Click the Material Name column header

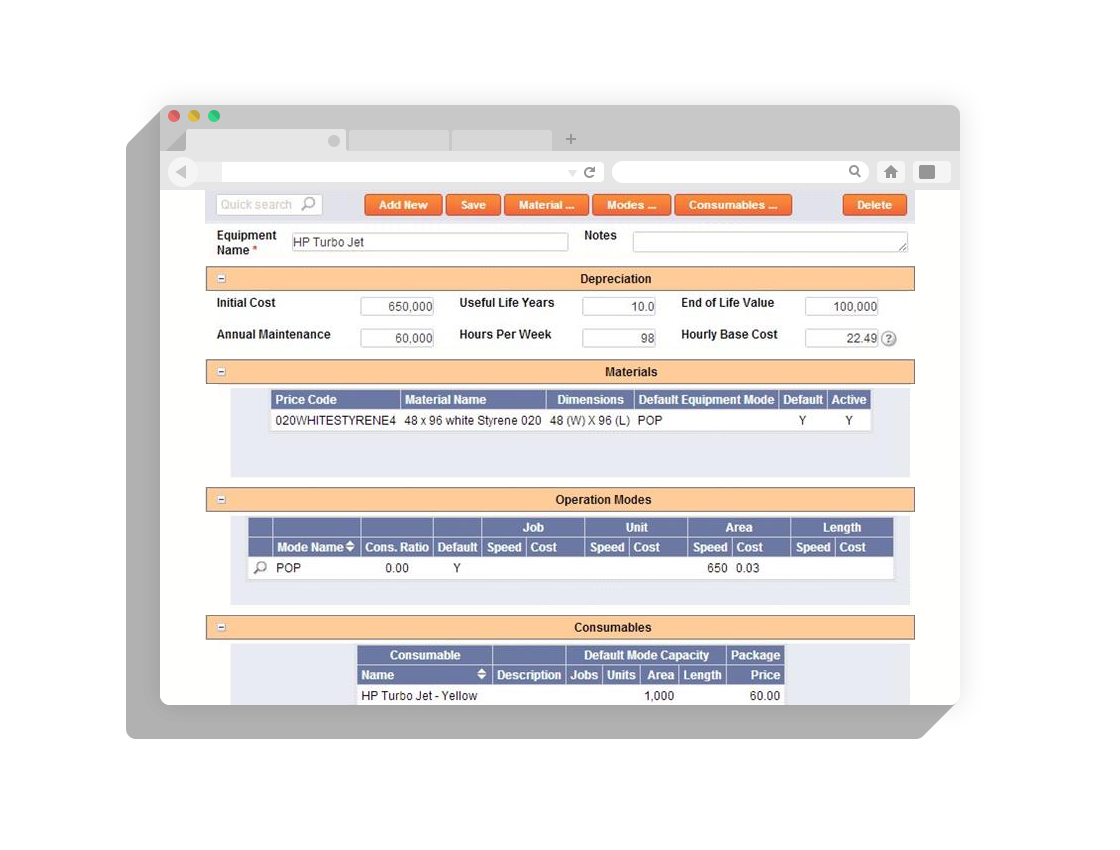click(474, 399)
